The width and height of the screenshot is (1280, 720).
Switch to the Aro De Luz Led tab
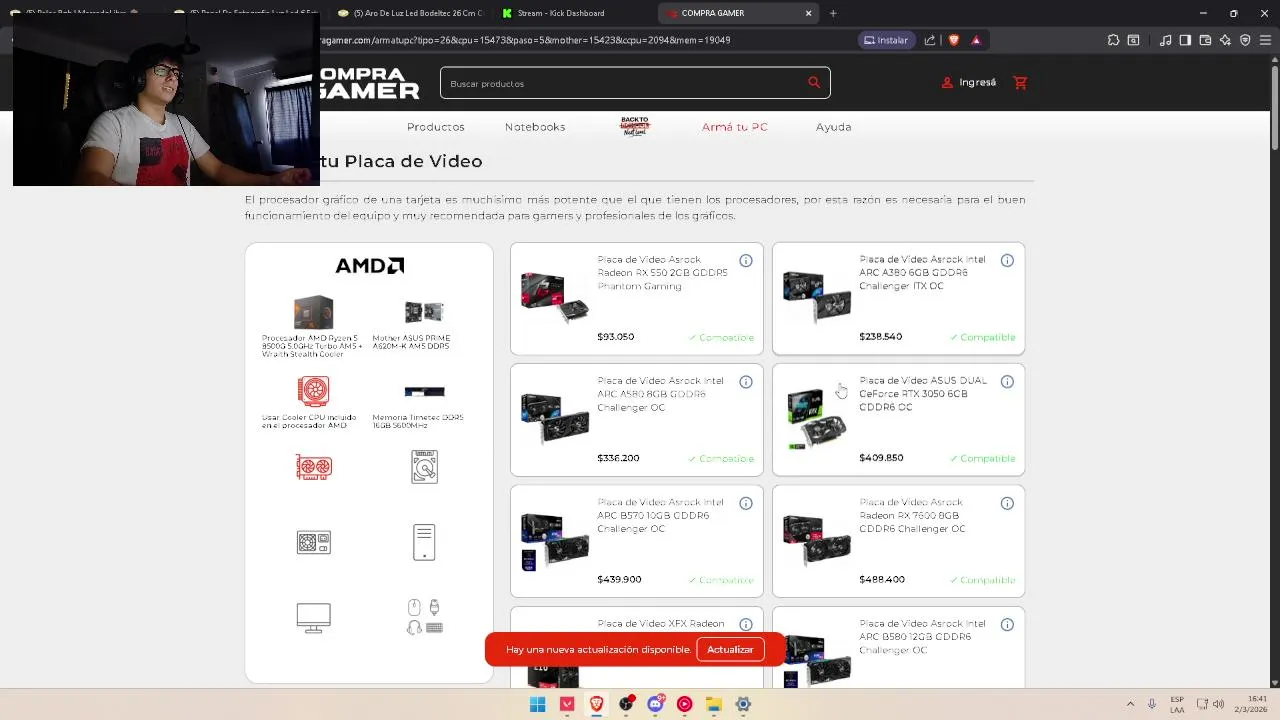[410, 13]
